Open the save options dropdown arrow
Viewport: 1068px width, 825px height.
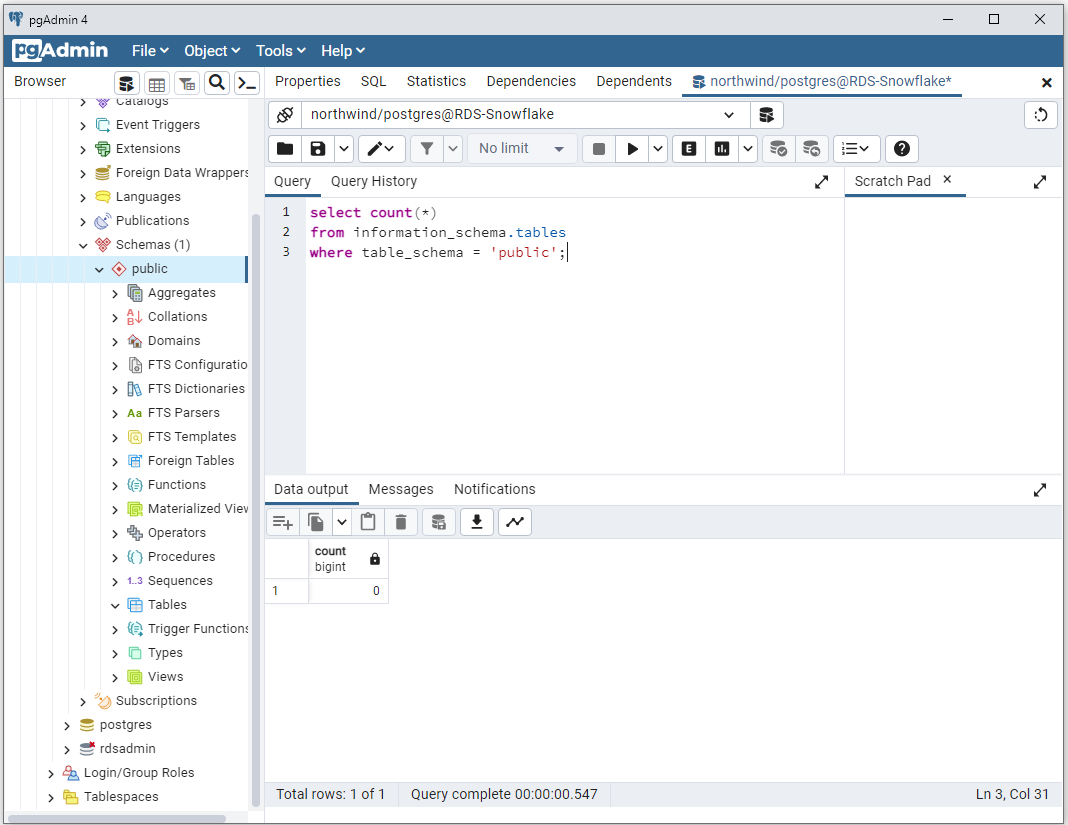pos(344,149)
